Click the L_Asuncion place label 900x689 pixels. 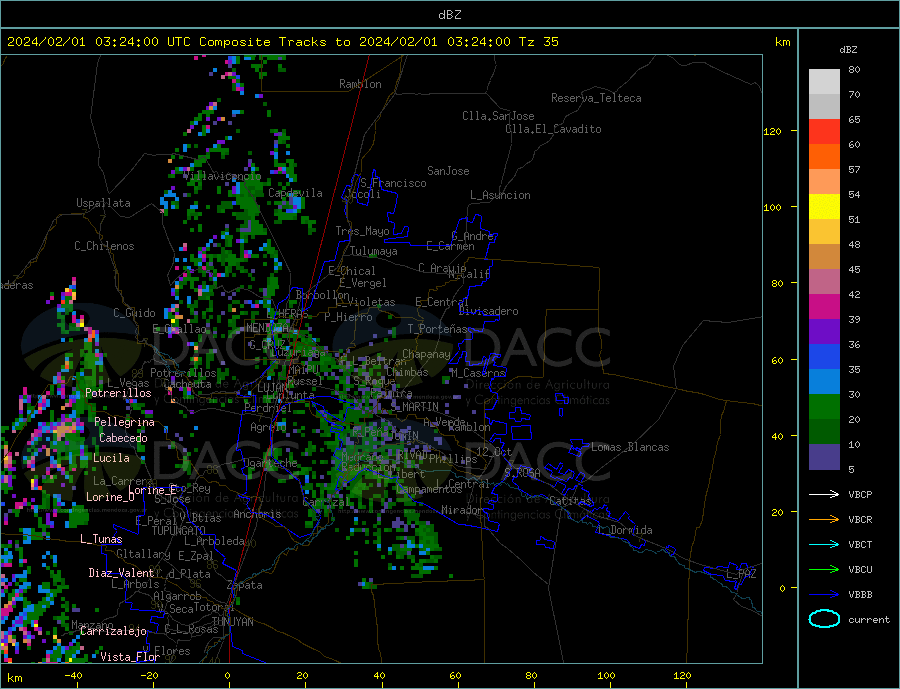pyautogui.click(x=500, y=195)
